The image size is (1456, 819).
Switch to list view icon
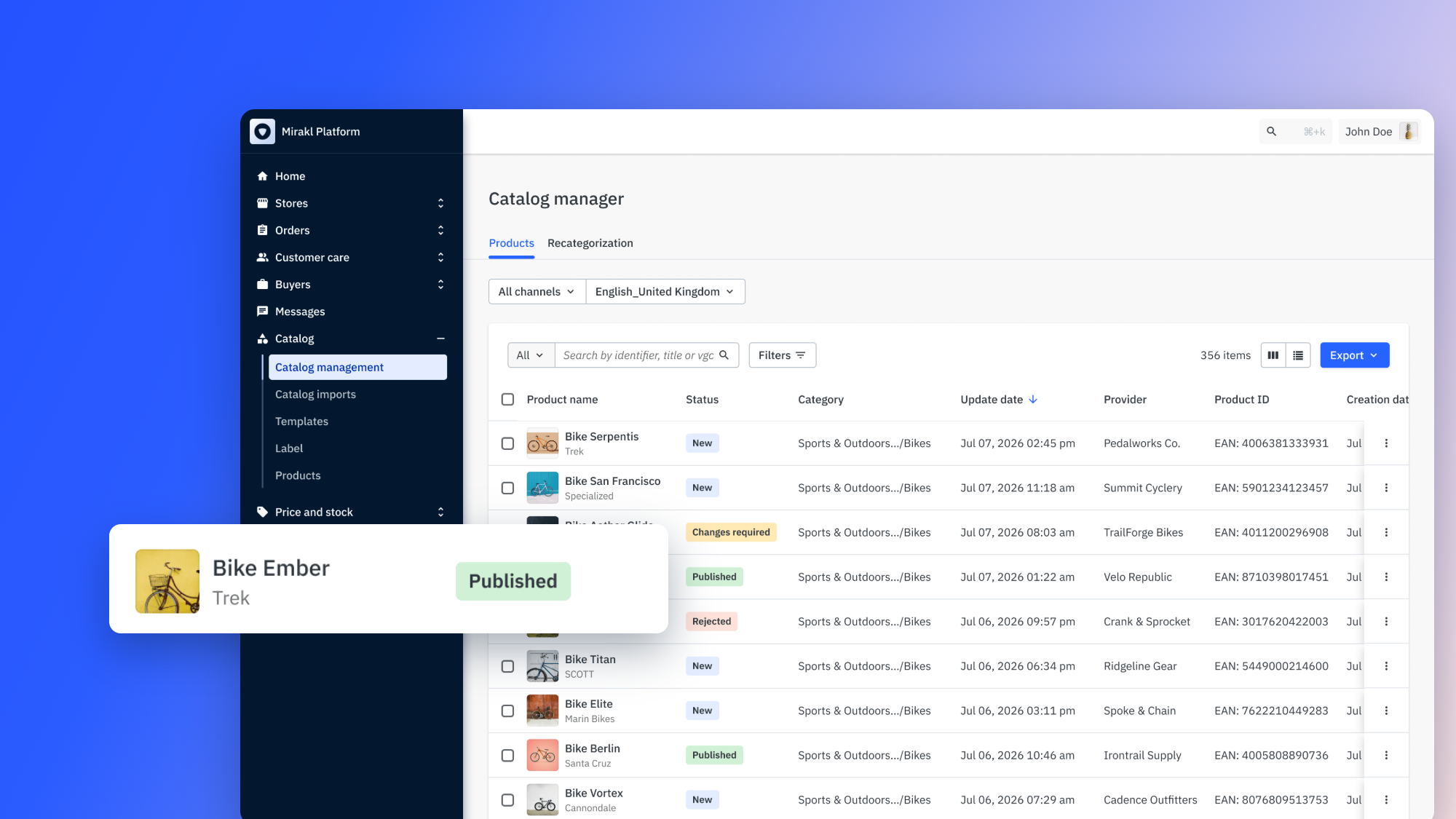(1298, 355)
